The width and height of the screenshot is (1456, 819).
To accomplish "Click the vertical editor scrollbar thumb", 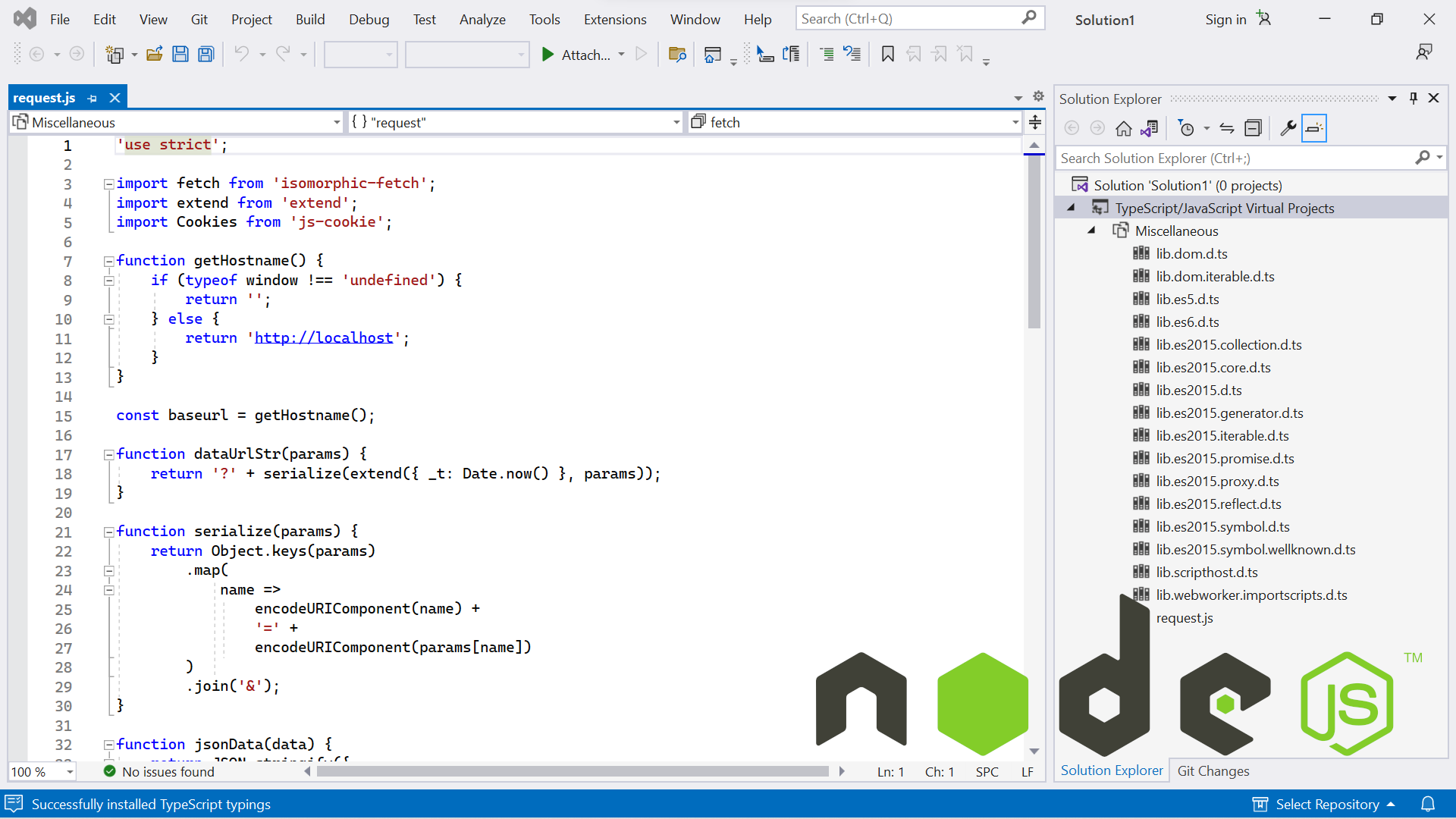I will tap(1034, 243).
